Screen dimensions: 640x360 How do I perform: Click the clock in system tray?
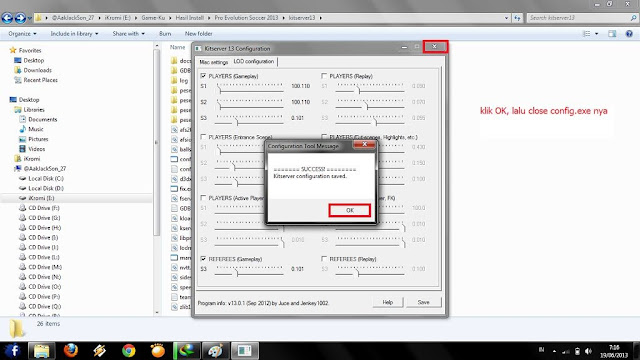point(614,351)
